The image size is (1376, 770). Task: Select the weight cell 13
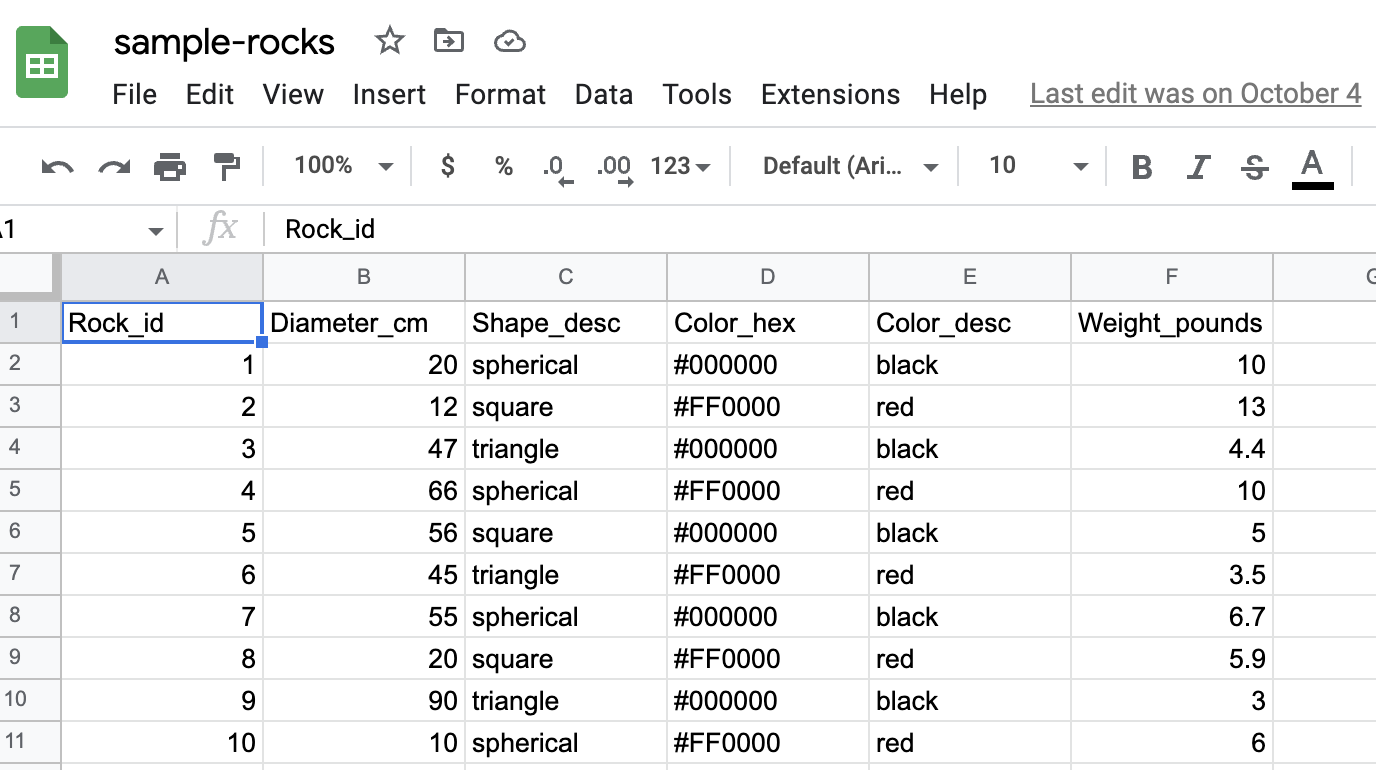[x=1172, y=406]
